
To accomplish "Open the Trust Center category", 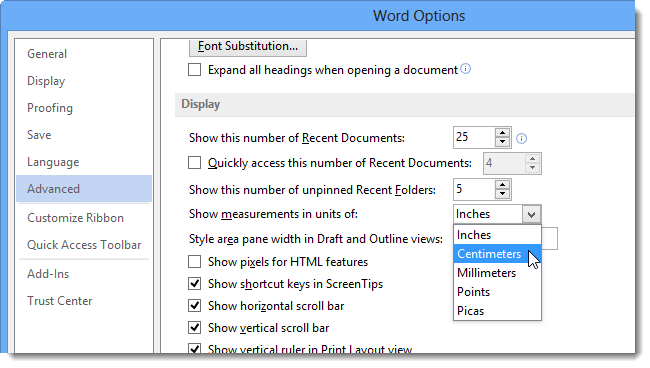I will coord(84,300).
